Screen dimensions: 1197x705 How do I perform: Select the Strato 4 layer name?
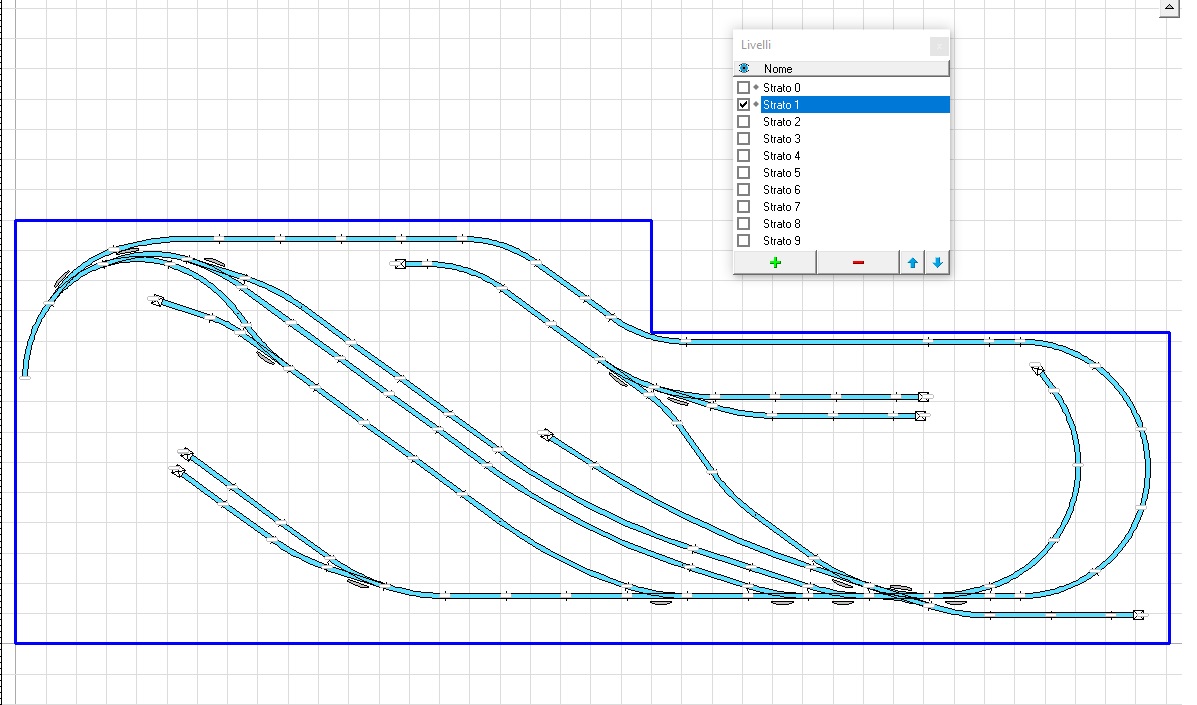point(782,156)
